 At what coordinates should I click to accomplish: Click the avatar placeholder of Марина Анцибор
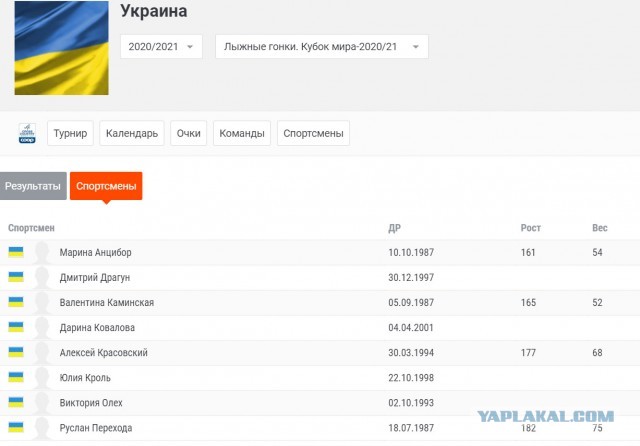(x=42, y=253)
